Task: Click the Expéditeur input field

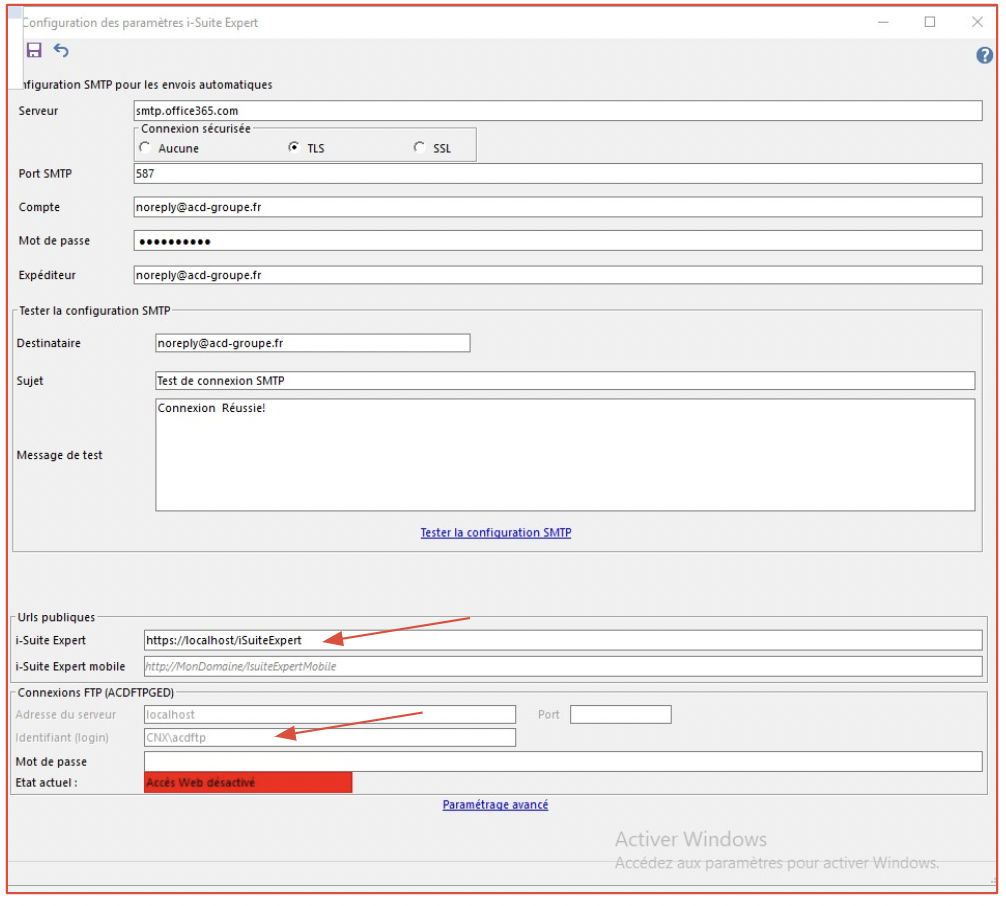Action: (558, 275)
